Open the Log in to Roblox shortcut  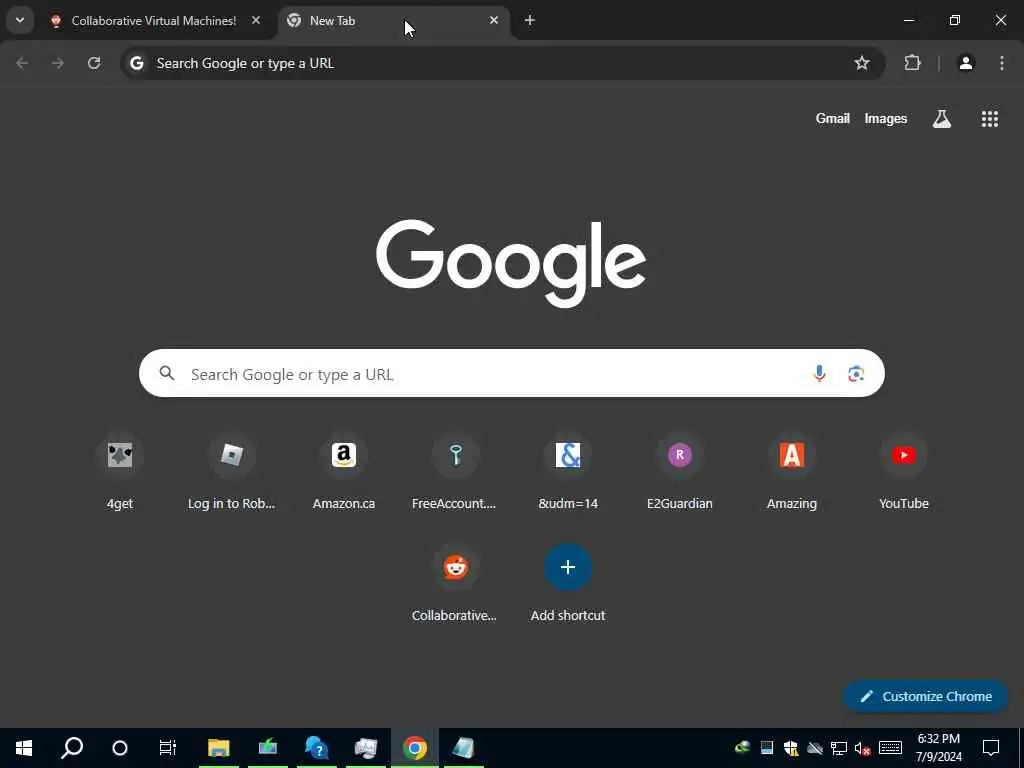click(231, 470)
